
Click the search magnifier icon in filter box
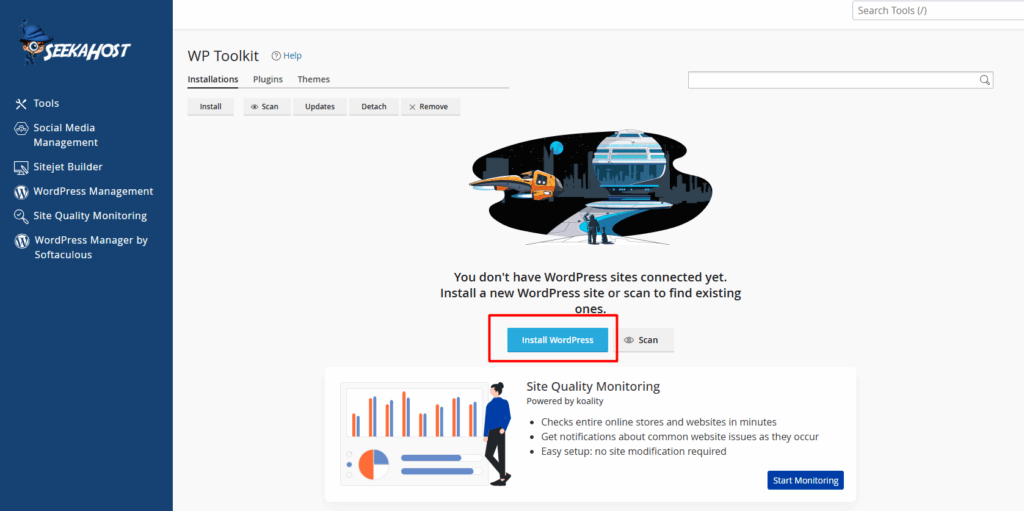pyautogui.click(x=984, y=80)
